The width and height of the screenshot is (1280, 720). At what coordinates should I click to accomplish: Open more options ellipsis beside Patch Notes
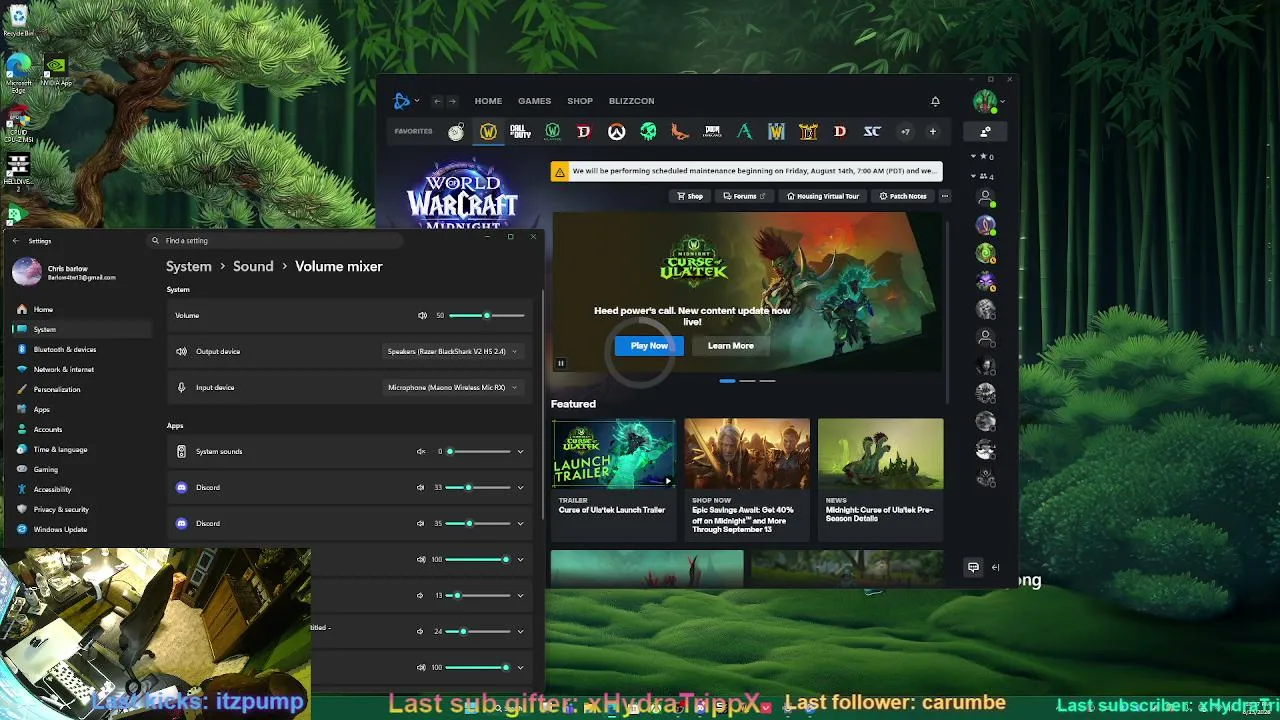(x=945, y=196)
